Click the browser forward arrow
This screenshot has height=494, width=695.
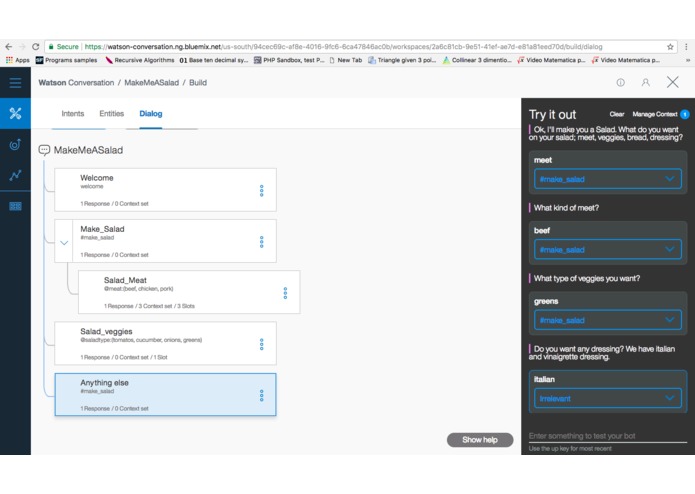(22, 47)
